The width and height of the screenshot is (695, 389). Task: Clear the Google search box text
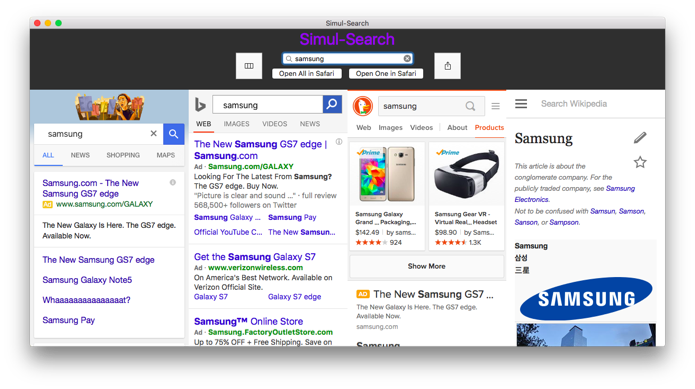point(153,133)
